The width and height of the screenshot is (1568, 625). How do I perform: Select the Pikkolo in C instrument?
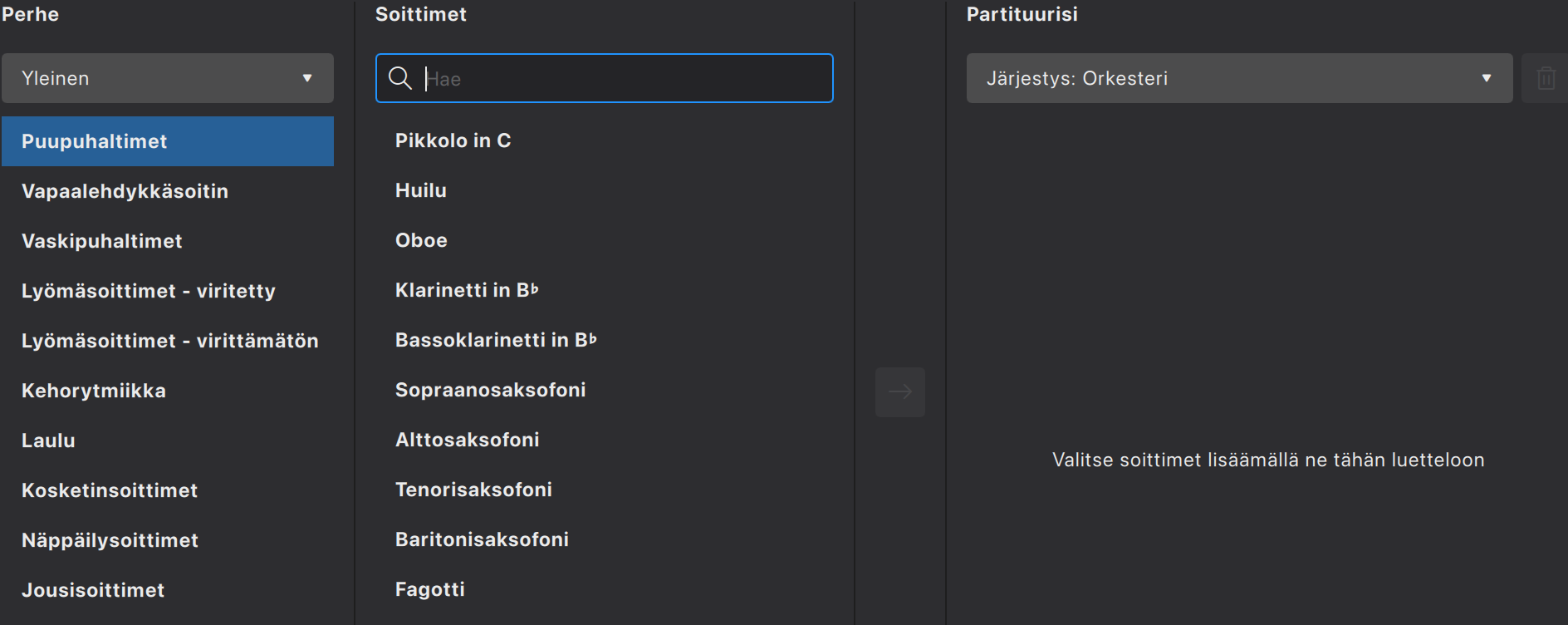point(453,140)
